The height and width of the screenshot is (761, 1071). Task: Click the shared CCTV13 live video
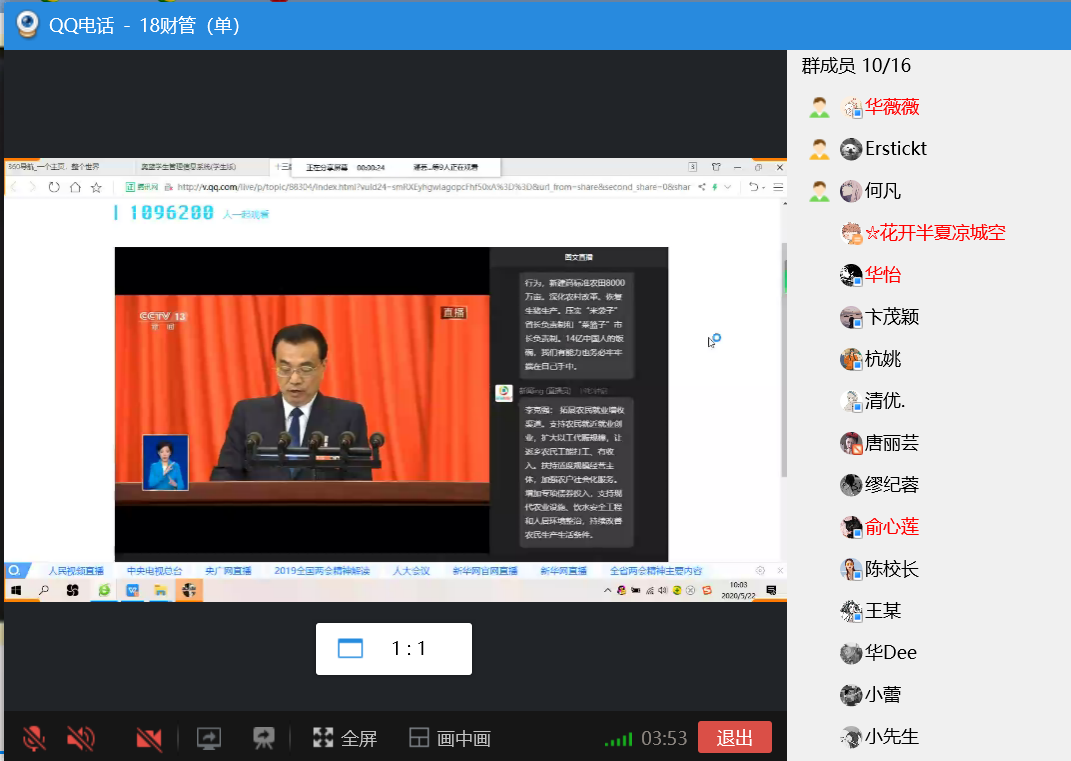coord(302,400)
